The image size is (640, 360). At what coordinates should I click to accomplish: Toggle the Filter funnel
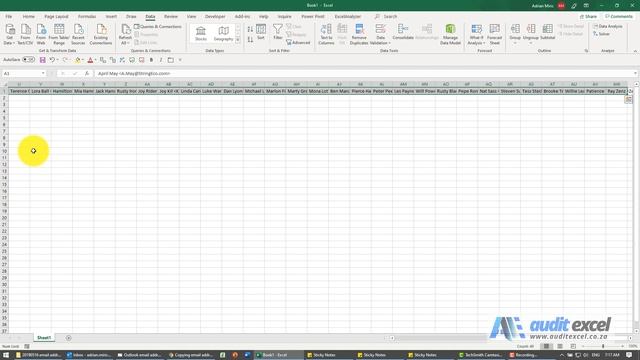(x=278, y=32)
